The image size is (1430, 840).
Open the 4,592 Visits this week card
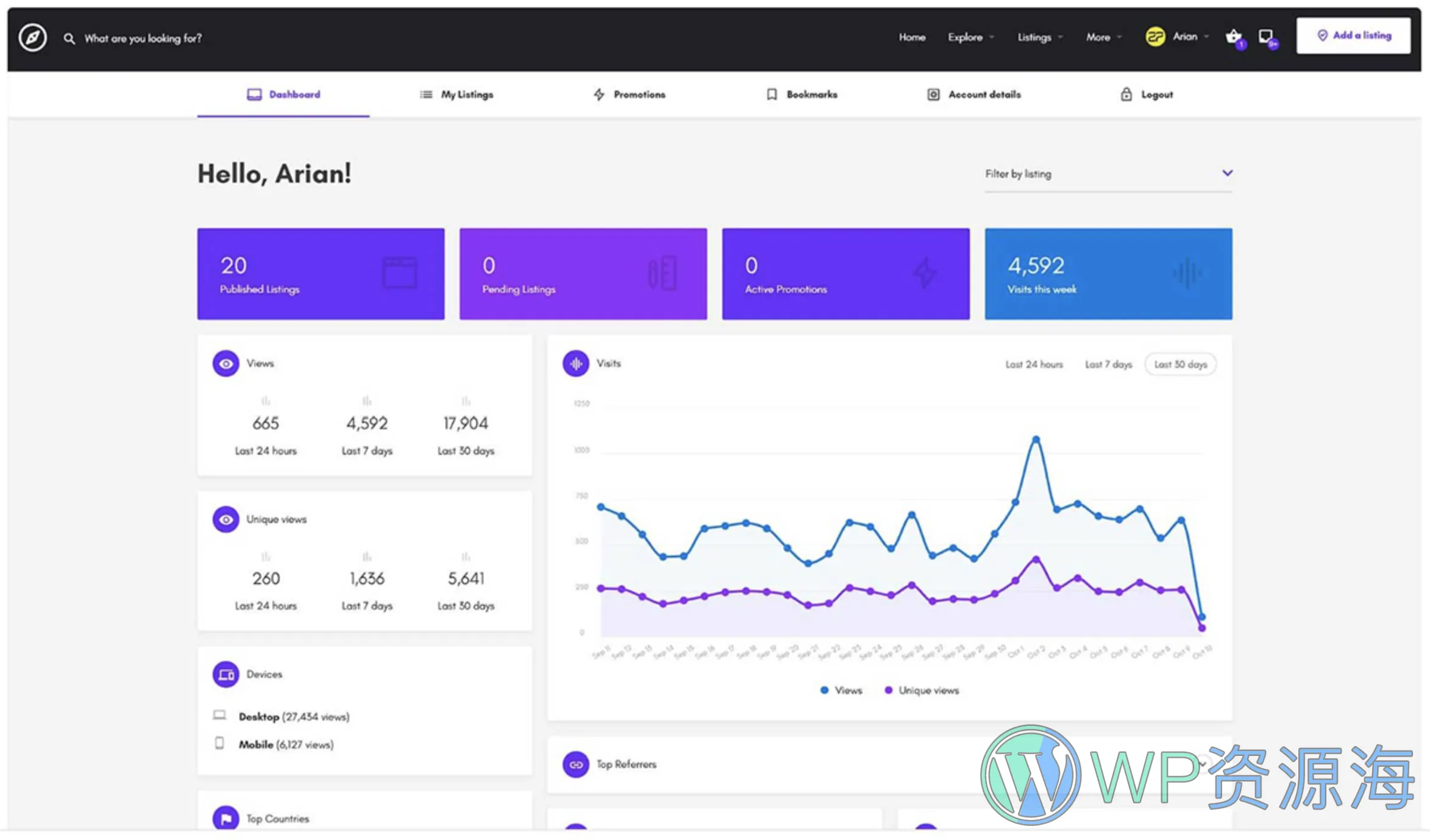[1108, 274]
